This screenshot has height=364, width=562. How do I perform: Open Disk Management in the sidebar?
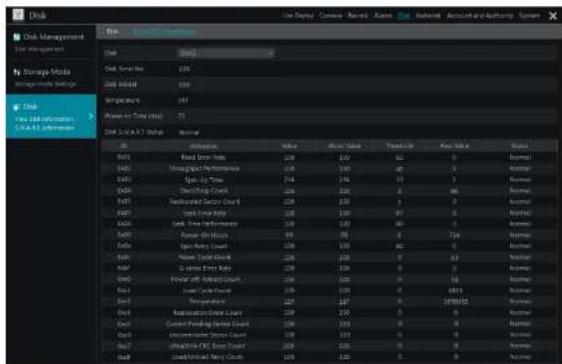51,42
